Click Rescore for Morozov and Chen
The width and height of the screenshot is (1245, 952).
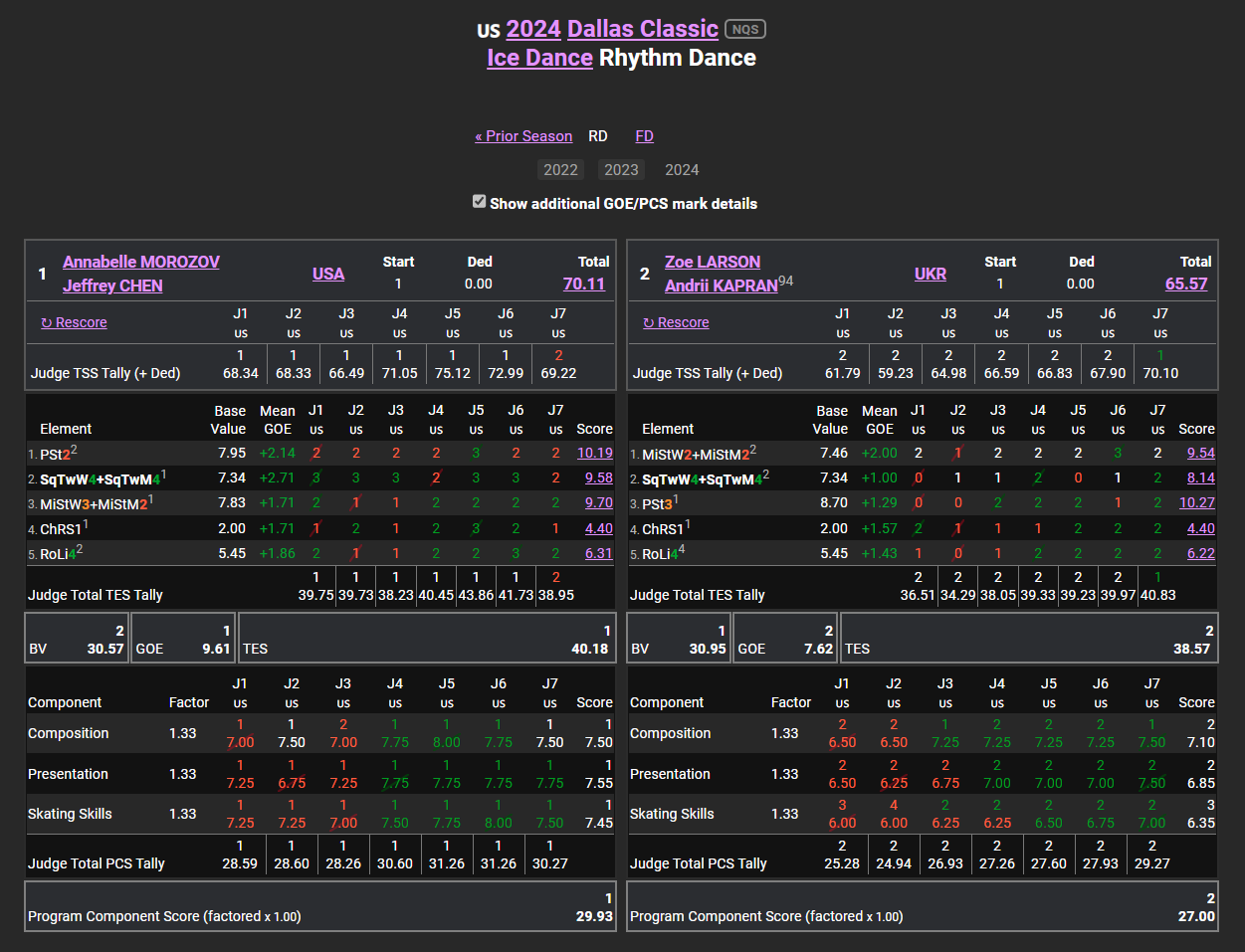click(74, 322)
